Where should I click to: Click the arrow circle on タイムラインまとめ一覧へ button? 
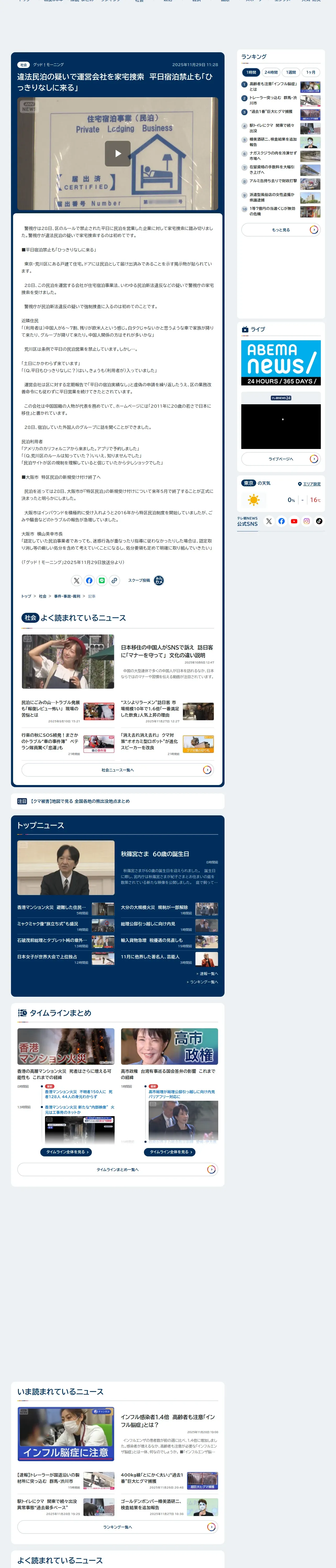212,1169
